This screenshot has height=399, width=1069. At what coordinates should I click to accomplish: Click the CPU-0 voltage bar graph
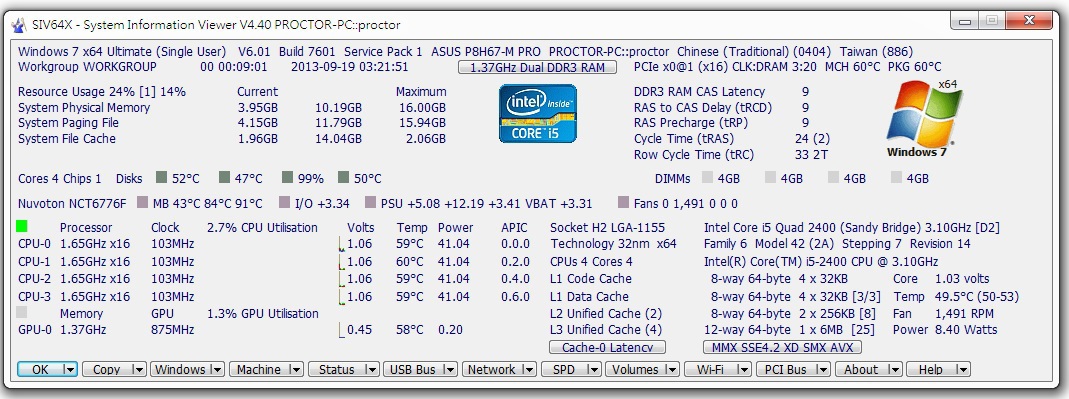coord(342,244)
